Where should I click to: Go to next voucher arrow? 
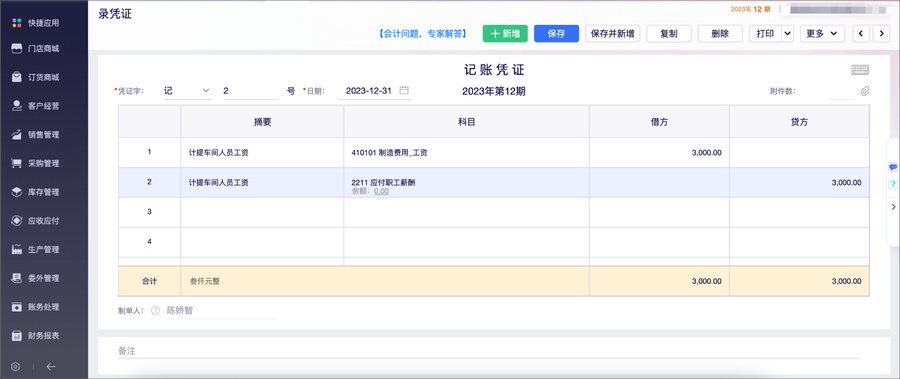(882, 33)
